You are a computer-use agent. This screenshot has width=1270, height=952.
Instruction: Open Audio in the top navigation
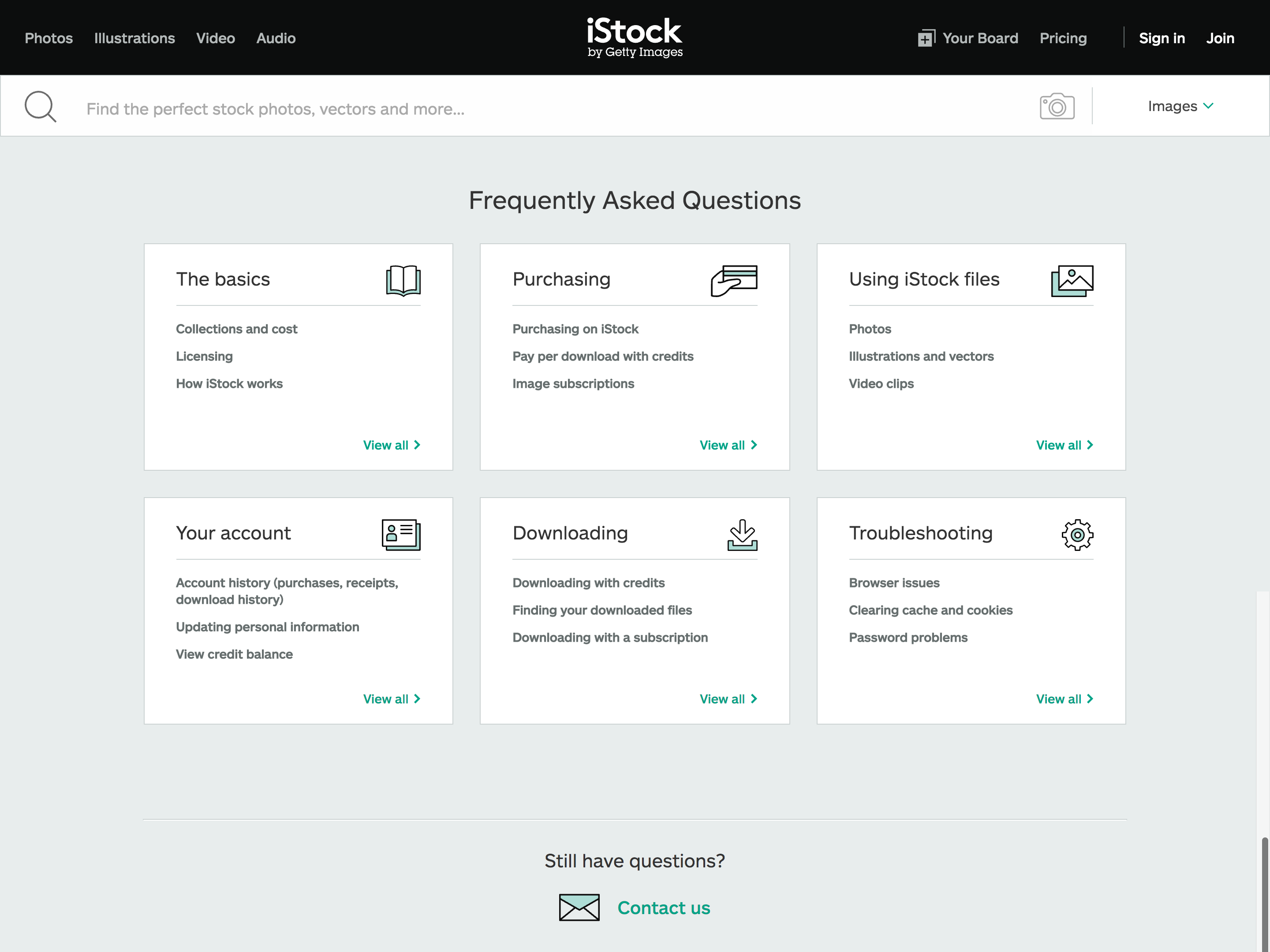pos(276,38)
